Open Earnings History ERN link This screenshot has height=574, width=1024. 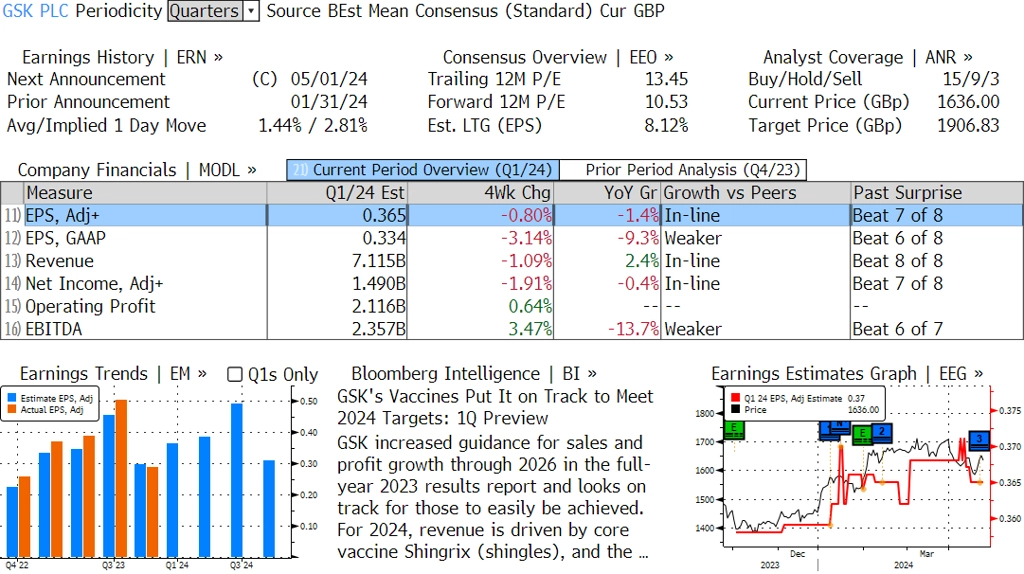pos(122,57)
